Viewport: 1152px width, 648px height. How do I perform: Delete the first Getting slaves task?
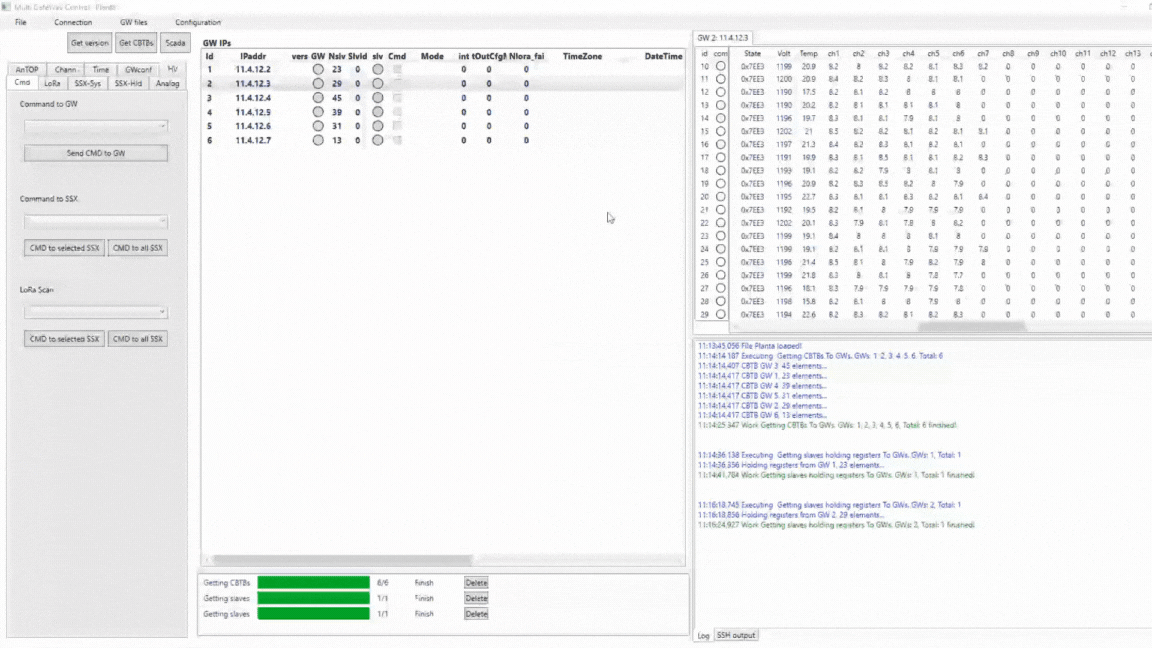tap(476, 598)
